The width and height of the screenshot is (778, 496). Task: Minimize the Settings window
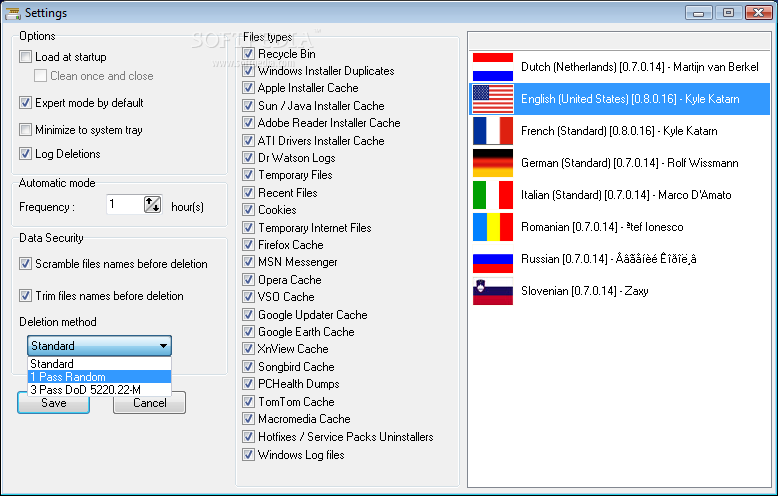point(699,12)
